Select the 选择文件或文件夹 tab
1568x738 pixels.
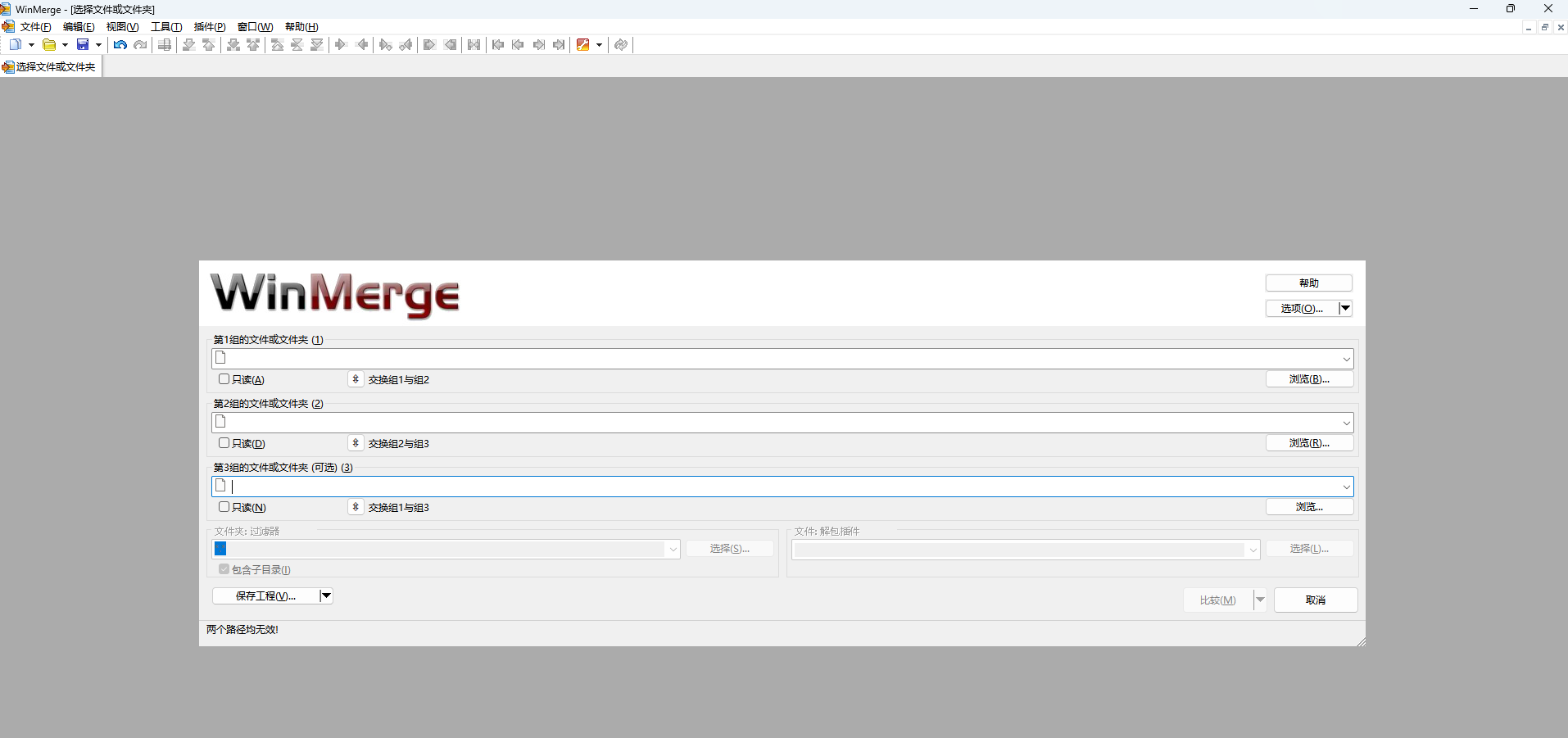tap(51, 67)
